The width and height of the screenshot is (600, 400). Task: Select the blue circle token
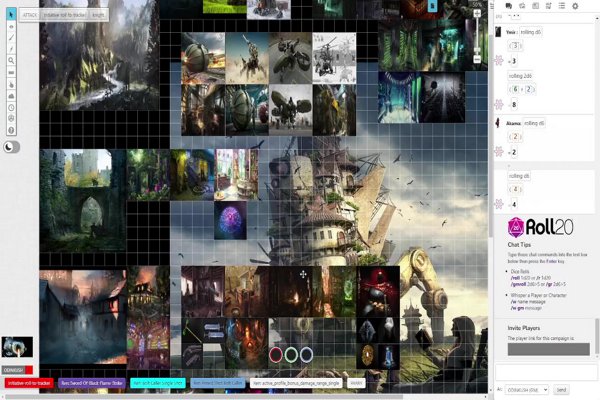pos(306,355)
